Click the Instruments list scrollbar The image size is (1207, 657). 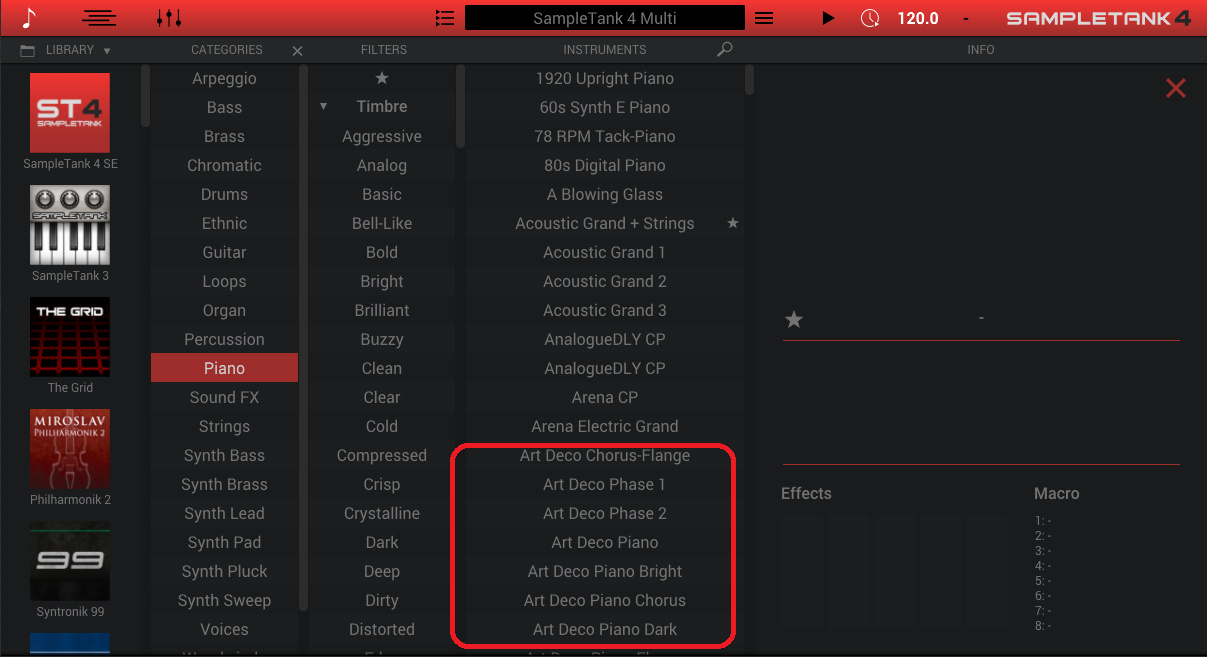[750, 80]
